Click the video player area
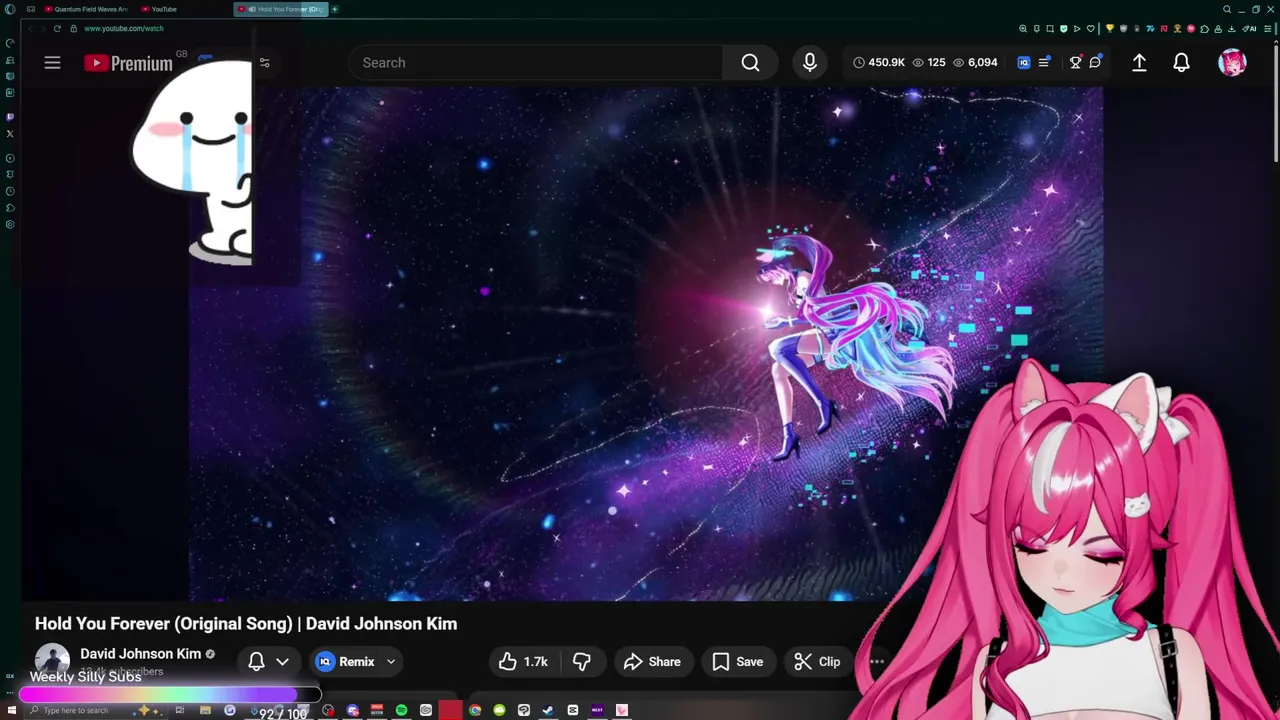 coord(646,343)
